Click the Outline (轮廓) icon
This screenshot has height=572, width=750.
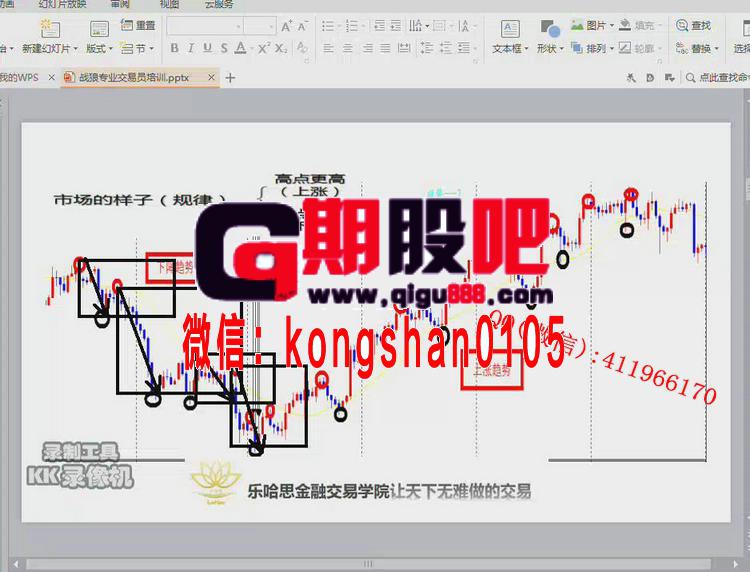625,48
